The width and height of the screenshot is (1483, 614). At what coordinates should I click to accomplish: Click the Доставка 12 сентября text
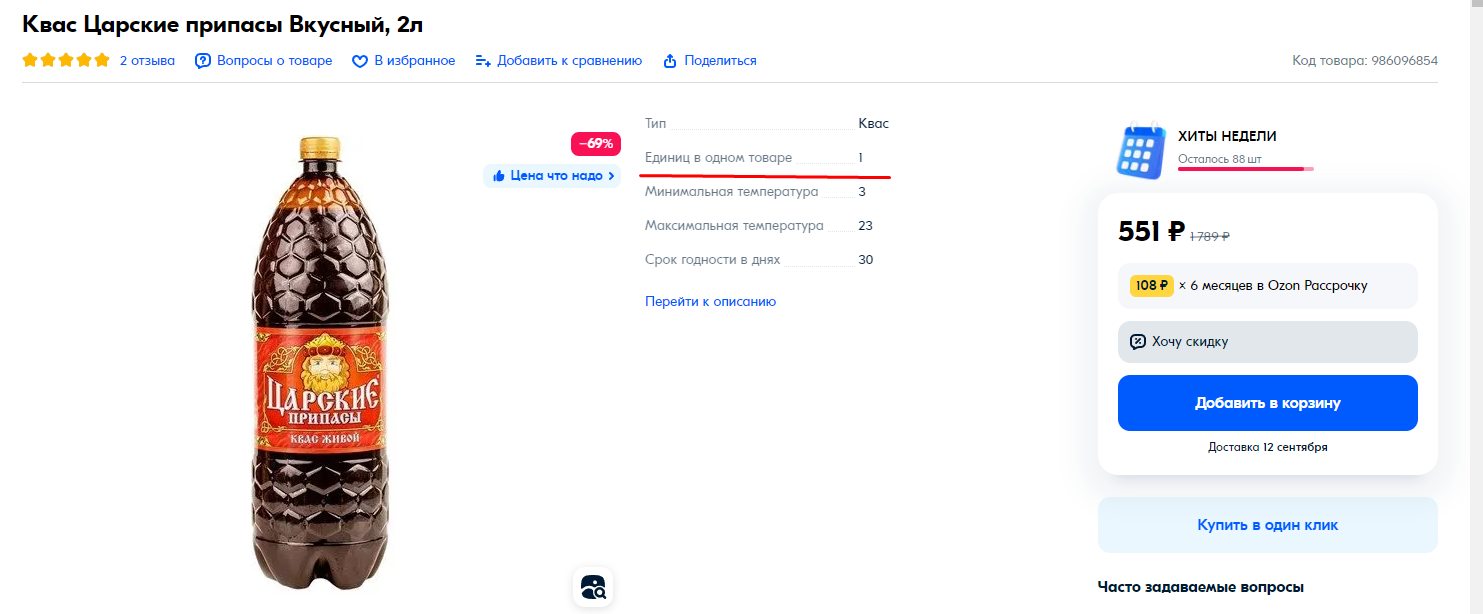(1268, 447)
